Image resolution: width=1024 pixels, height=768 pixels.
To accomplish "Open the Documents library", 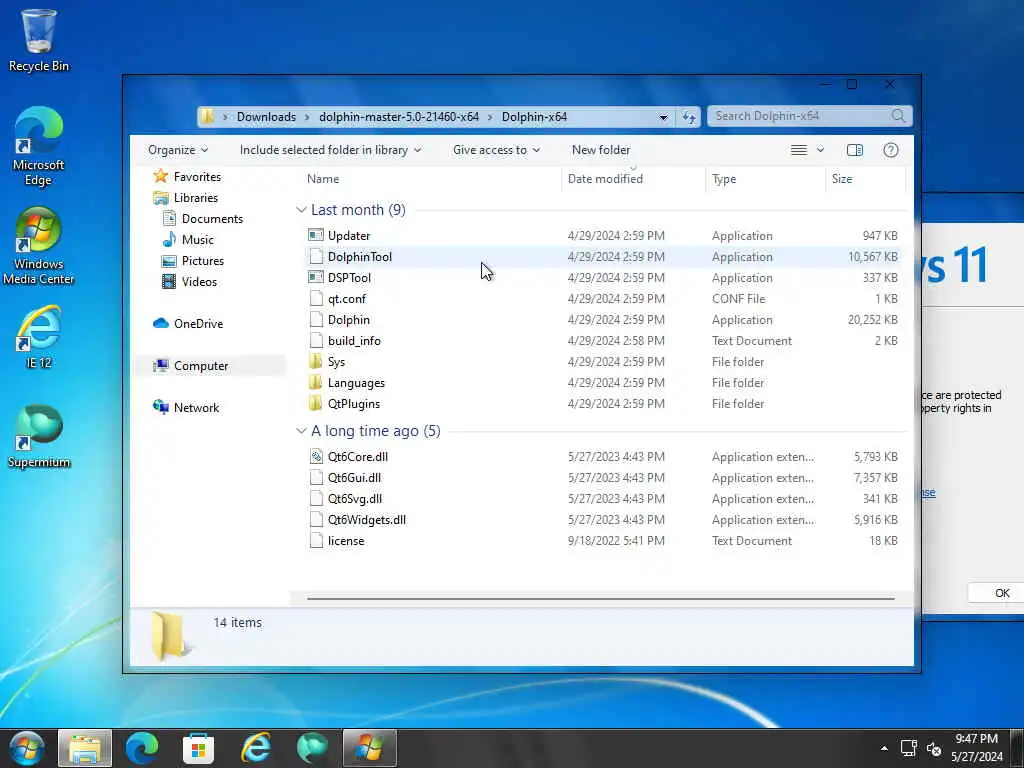I will pyautogui.click(x=202, y=219).
